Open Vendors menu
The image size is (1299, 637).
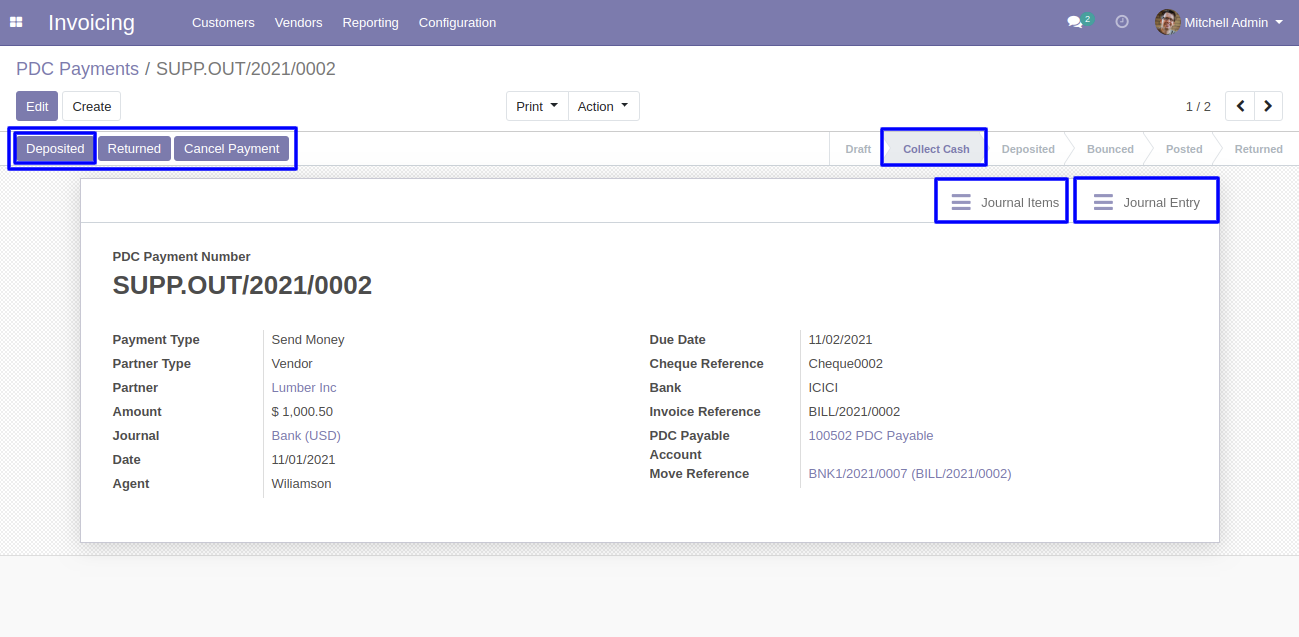[x=298, y=22]
